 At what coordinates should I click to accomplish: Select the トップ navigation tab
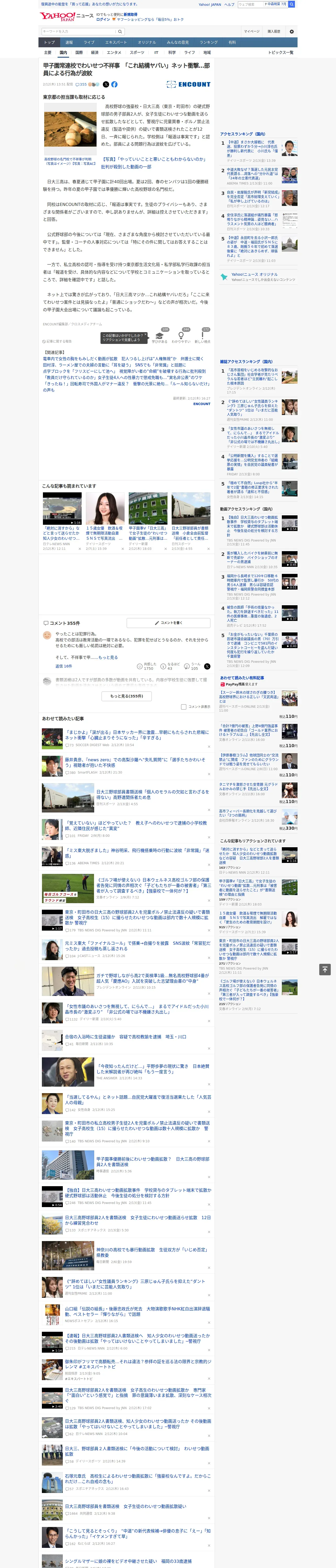tap(49, 43)
